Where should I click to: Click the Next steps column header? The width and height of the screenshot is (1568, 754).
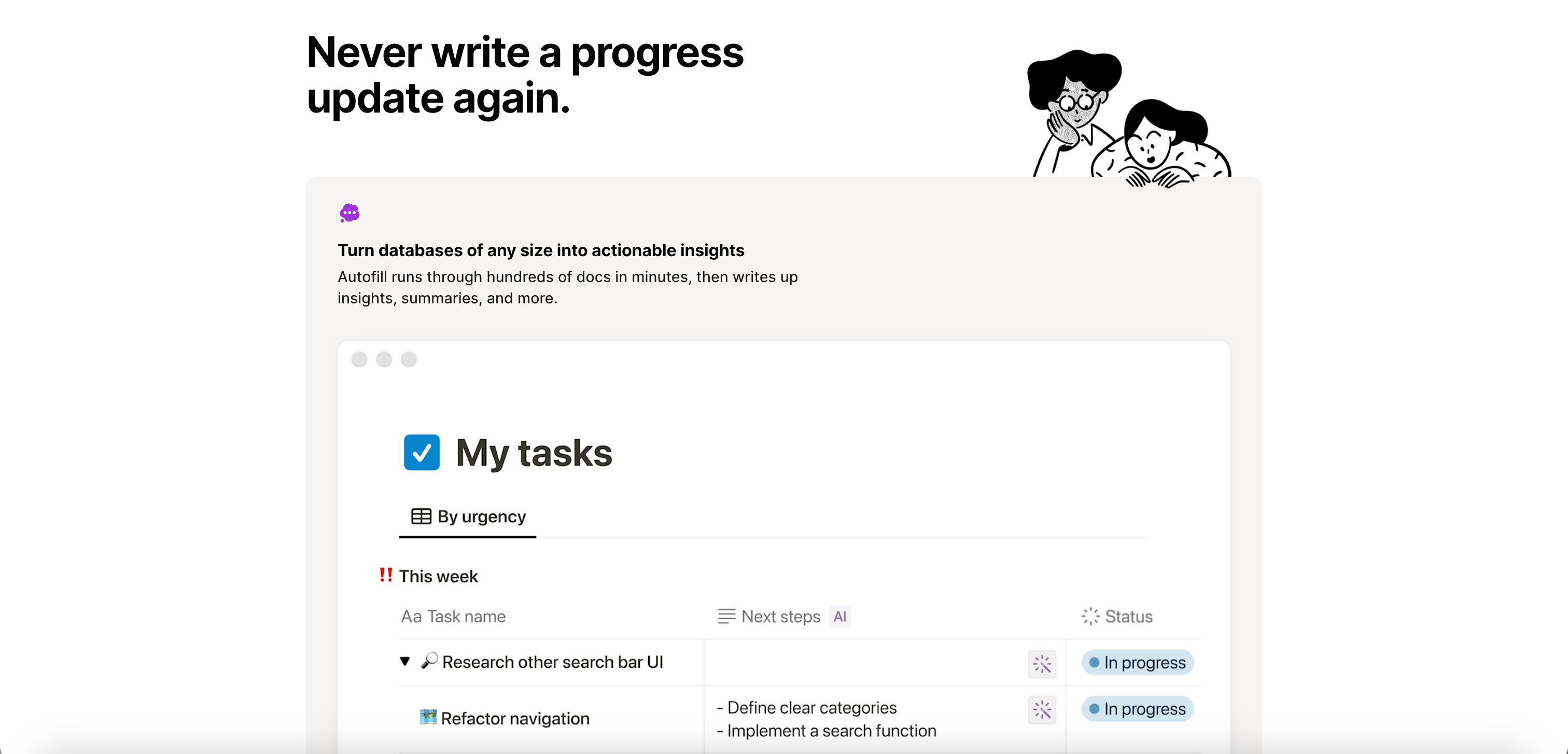(780, 617)
